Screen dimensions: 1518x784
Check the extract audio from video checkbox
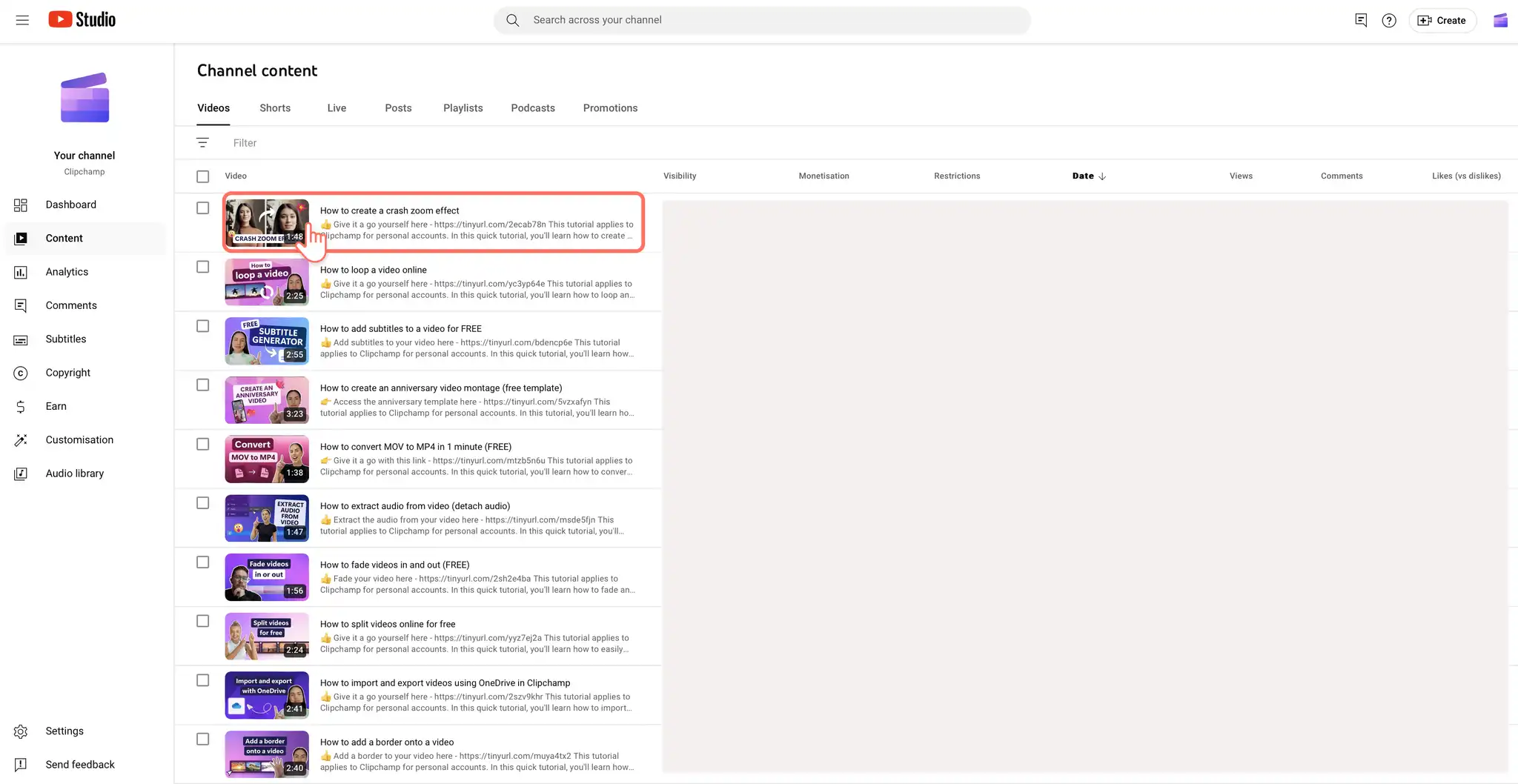pos(202,503)
